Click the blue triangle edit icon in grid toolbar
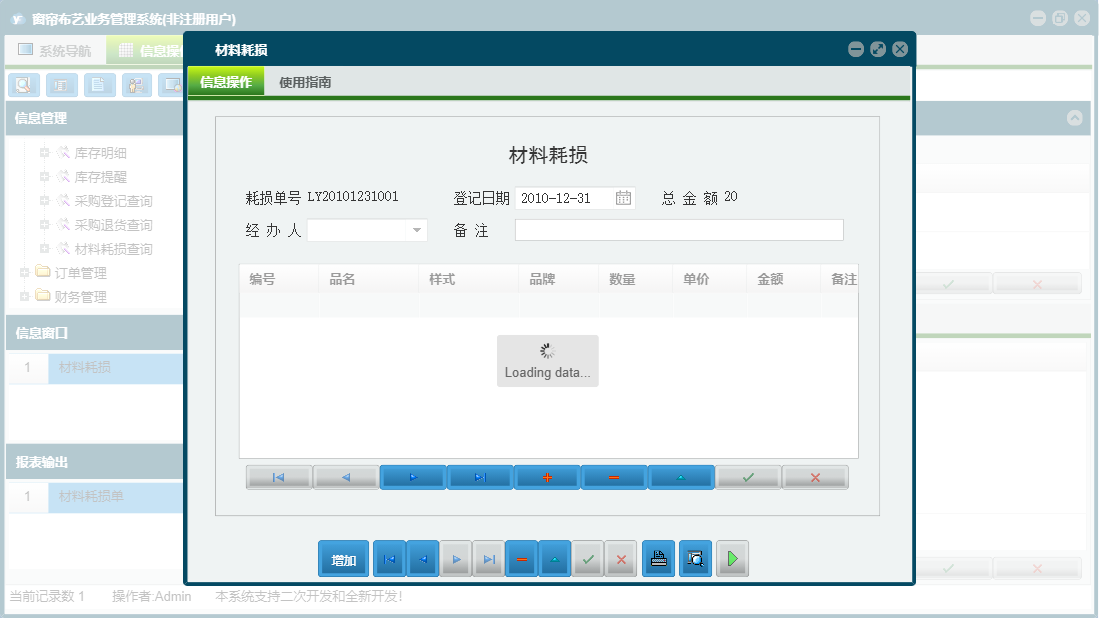This screenshot has width=1099, height=618. pyautogui.click(x=680, y=477)
